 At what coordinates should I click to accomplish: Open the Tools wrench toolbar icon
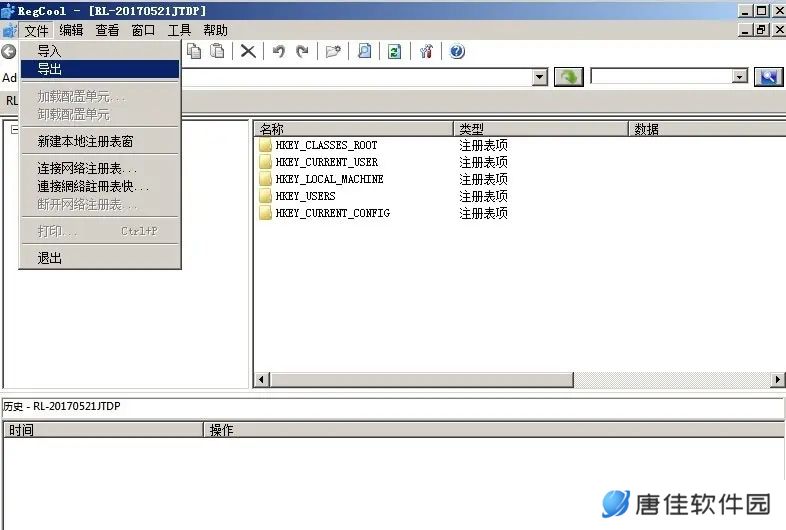426,51
